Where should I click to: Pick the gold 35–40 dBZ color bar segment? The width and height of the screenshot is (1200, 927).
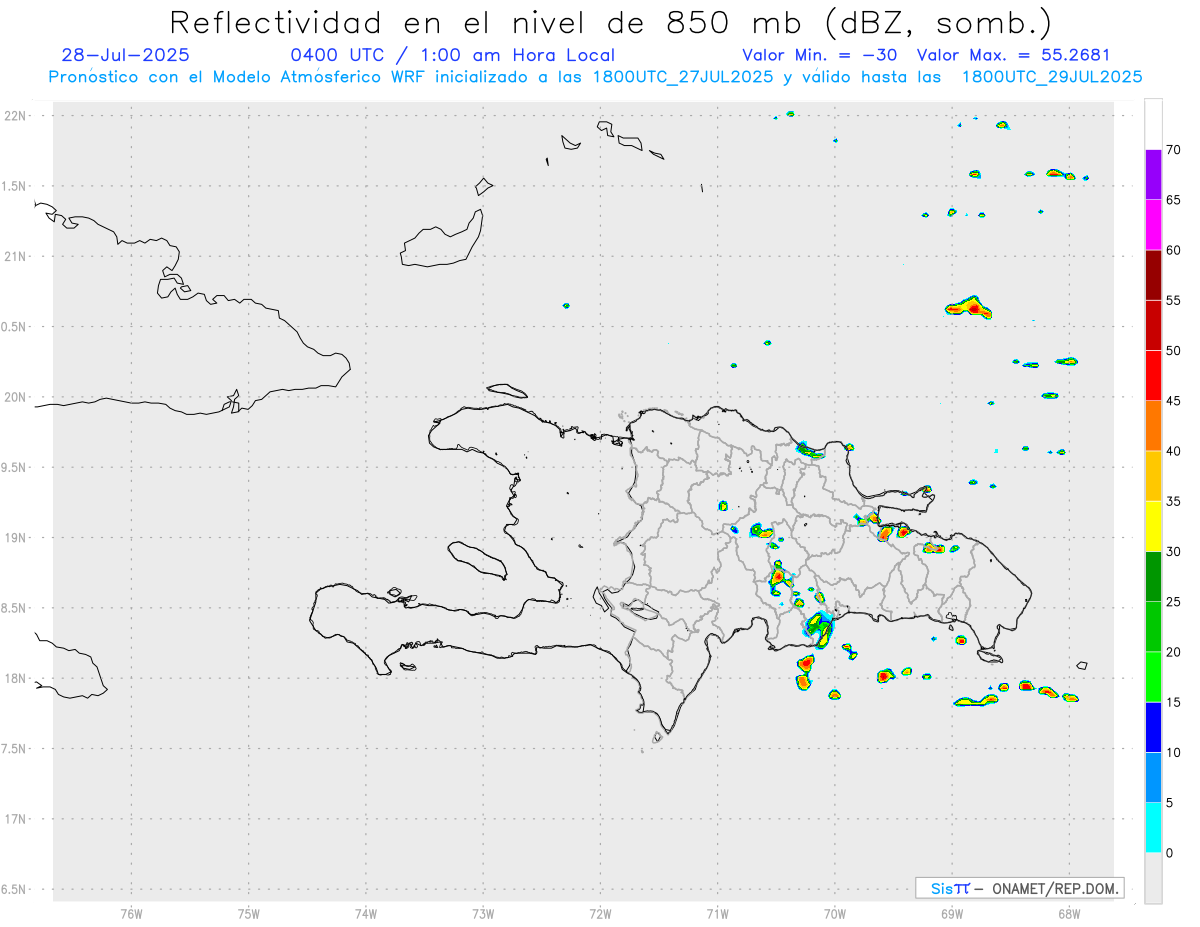pos(1153,476)
